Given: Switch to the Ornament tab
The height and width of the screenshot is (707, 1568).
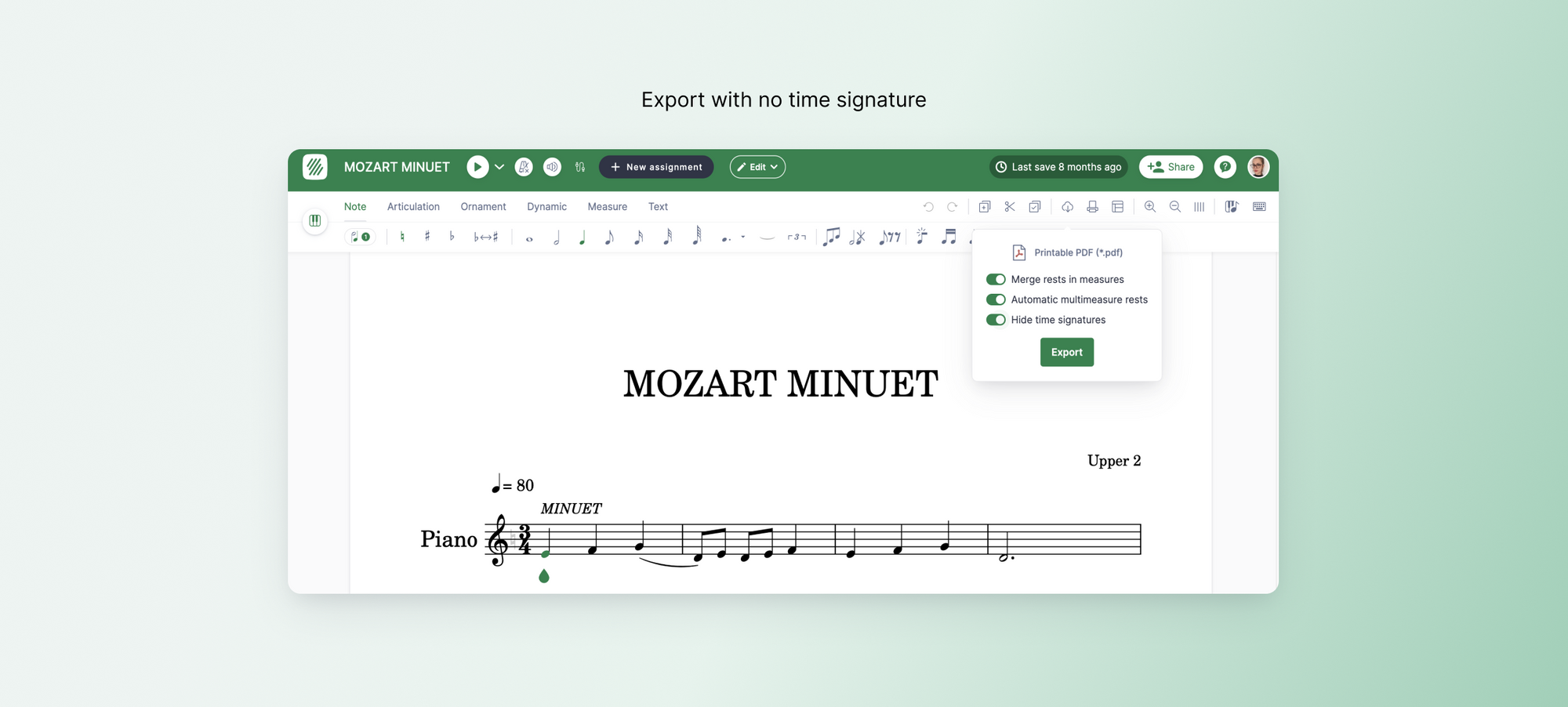Looking at the screenshot, I should 483,207.
